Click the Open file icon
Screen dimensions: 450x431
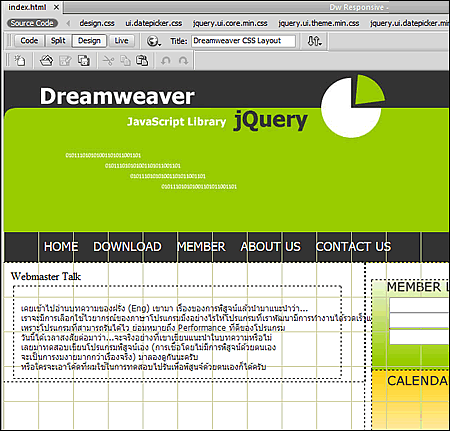click(46, 61)
